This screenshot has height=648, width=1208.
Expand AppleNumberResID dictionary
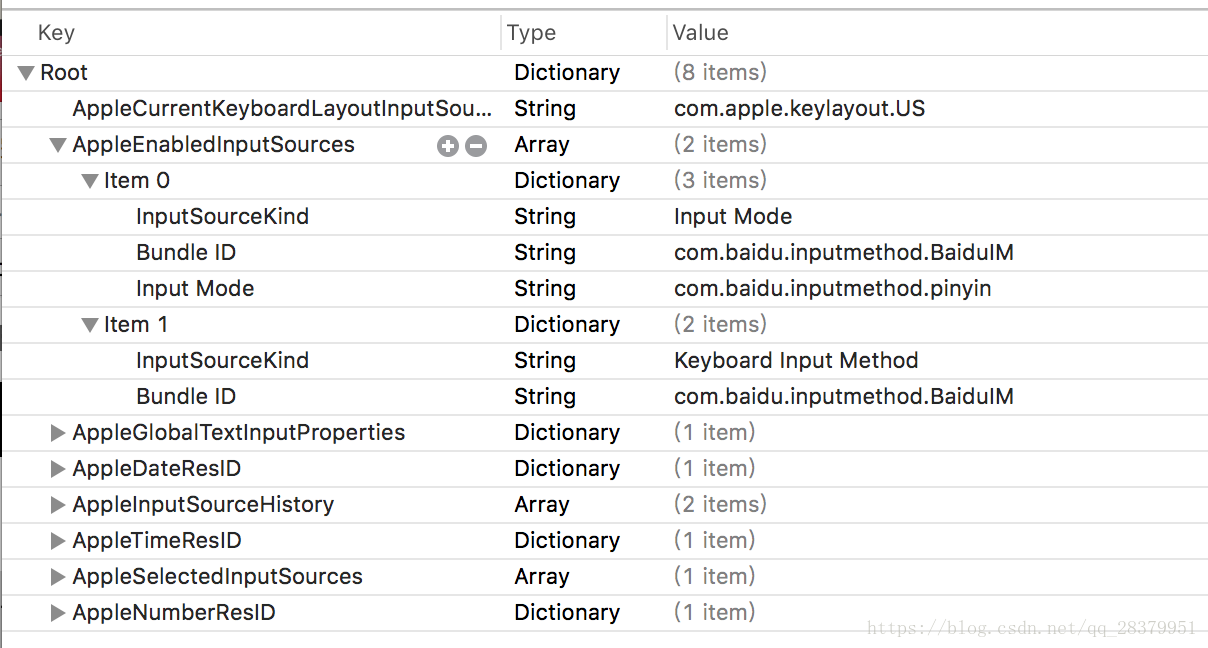point(58,613)
